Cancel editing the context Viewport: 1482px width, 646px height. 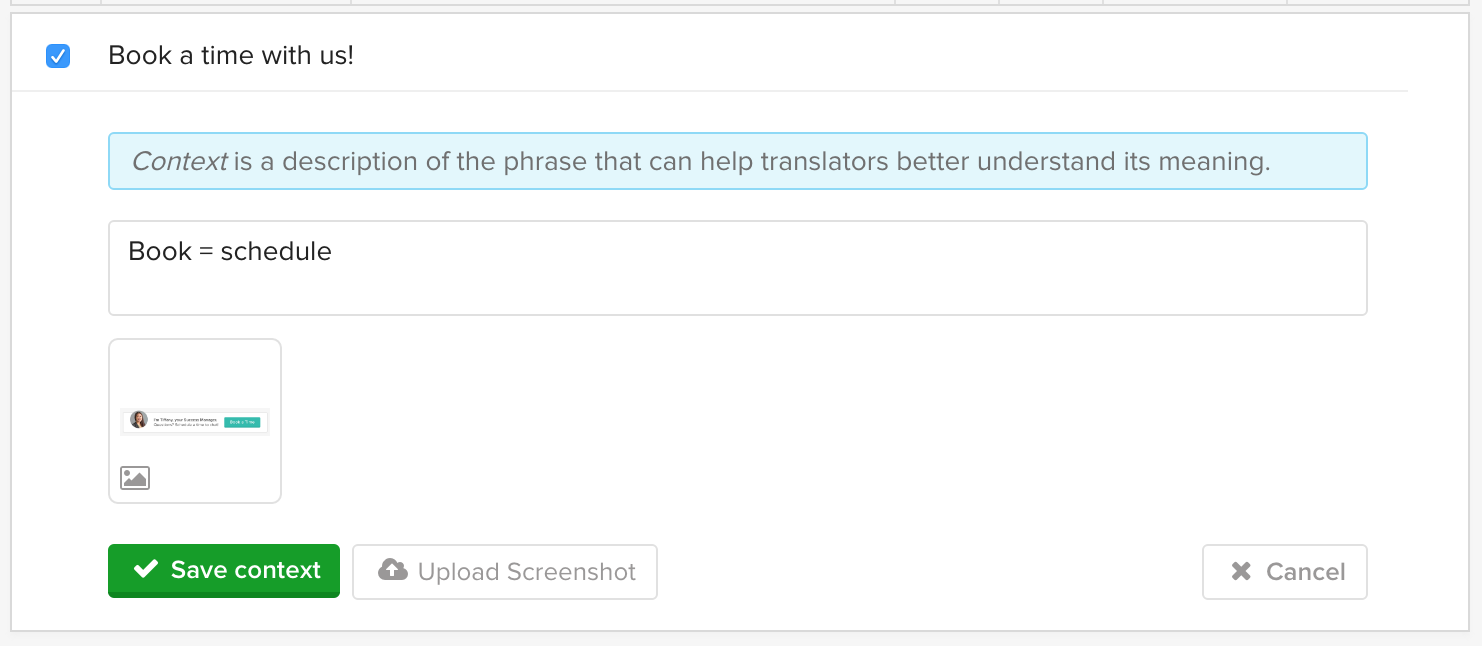[1285, 572]
